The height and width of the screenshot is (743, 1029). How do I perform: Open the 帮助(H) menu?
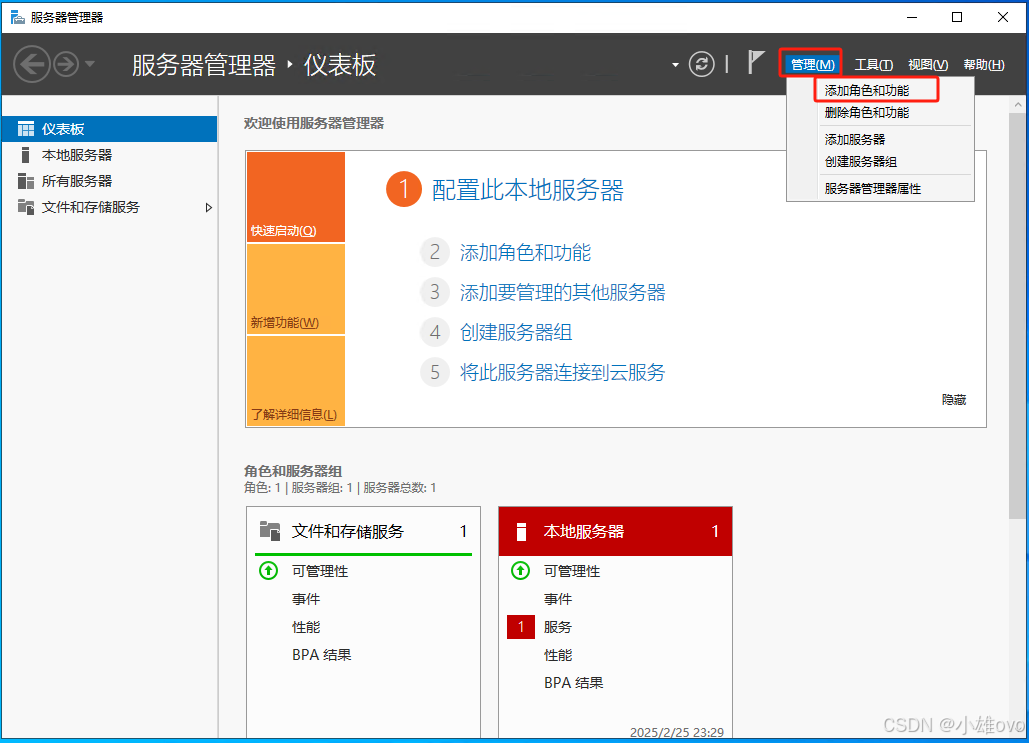tap(984, 64)
